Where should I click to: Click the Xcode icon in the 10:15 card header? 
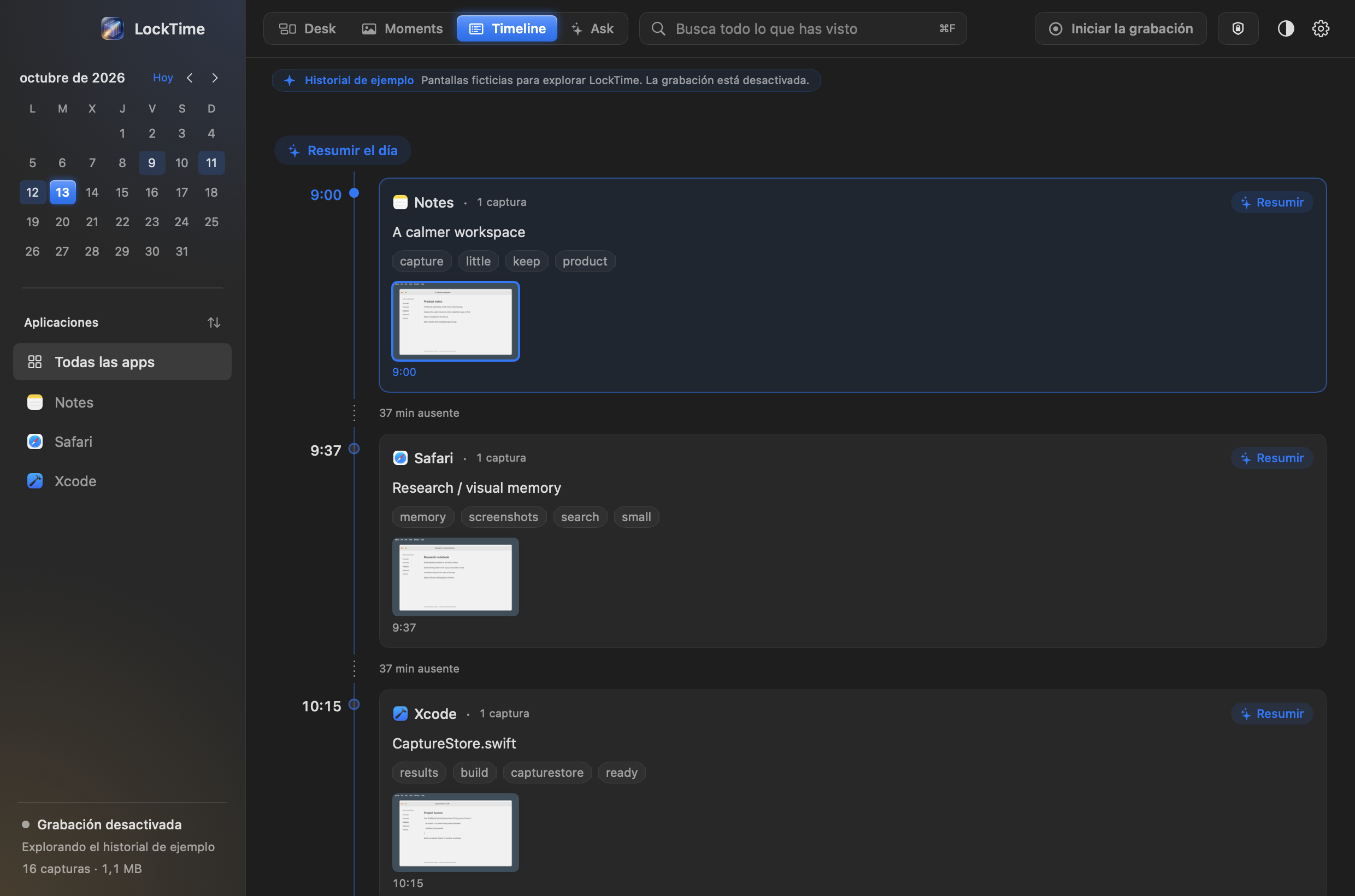(x=400, y=713)
